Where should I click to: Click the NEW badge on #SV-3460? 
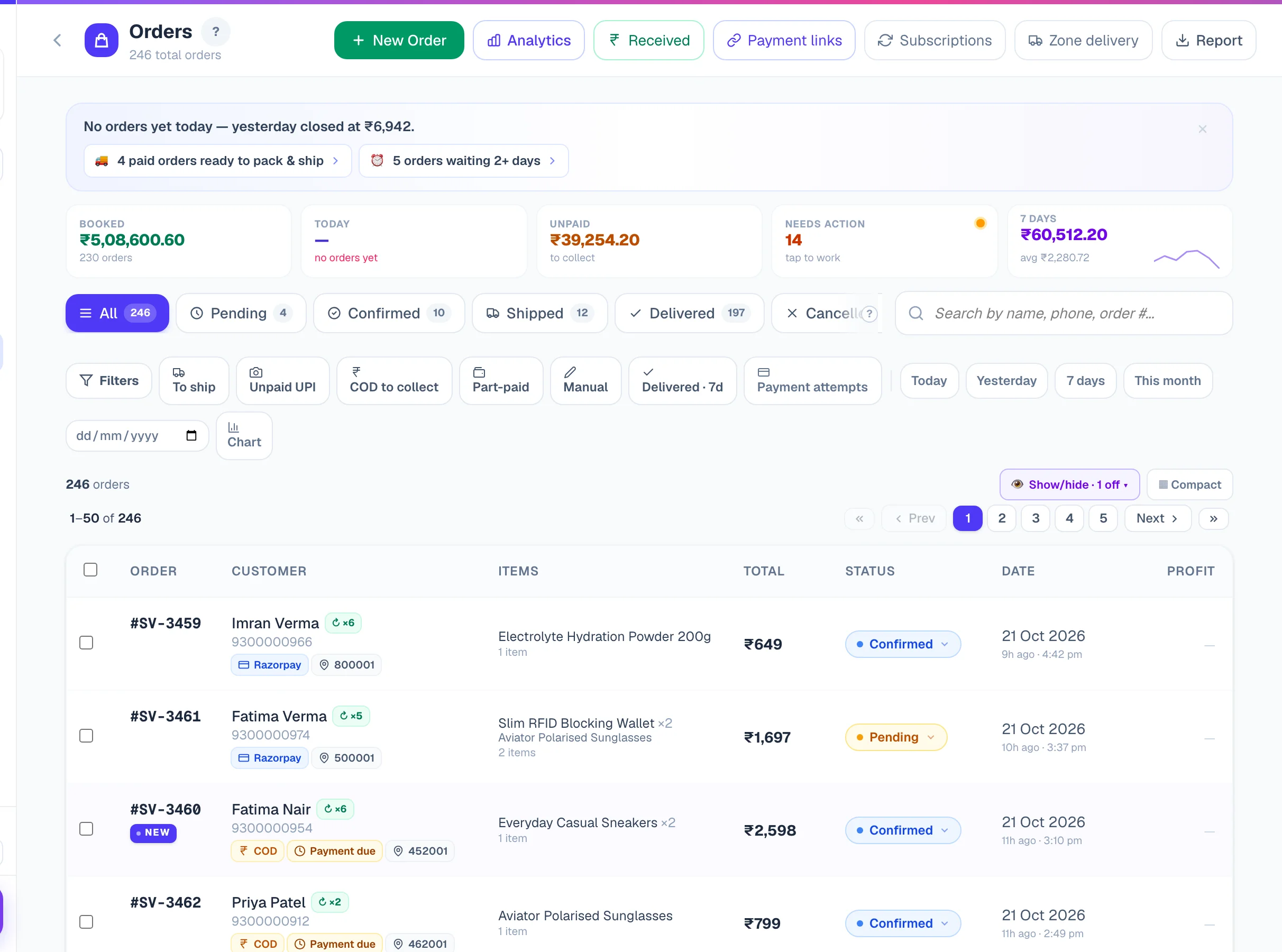[153, 832]
